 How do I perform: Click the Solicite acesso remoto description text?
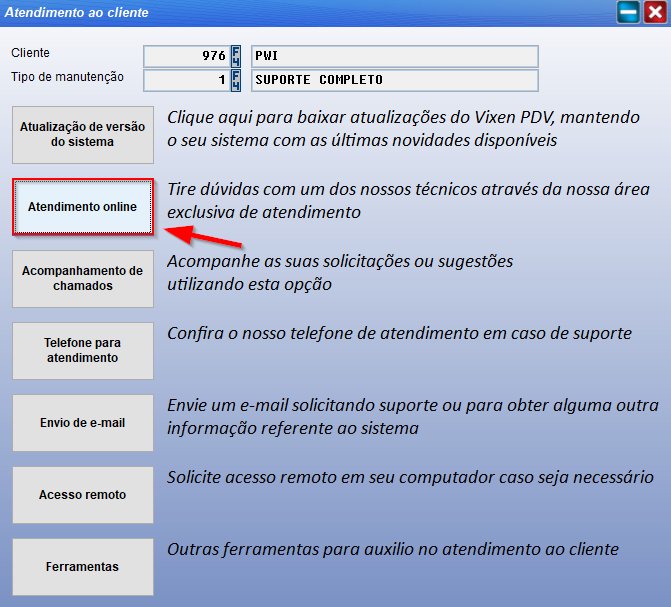pos(410,478)
